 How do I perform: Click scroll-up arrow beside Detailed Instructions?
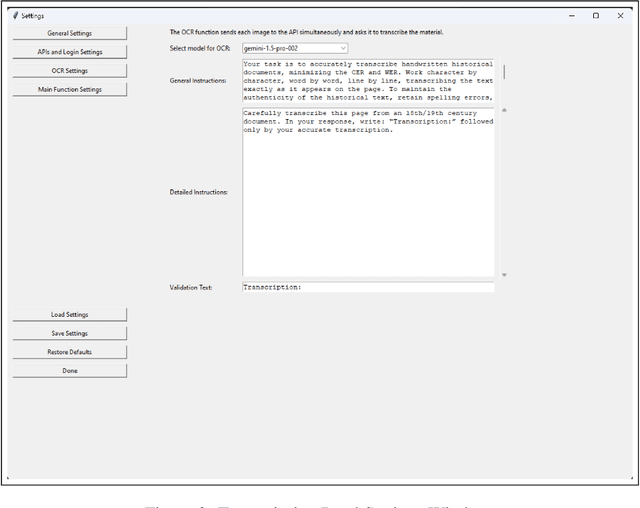tap(503, 110)
